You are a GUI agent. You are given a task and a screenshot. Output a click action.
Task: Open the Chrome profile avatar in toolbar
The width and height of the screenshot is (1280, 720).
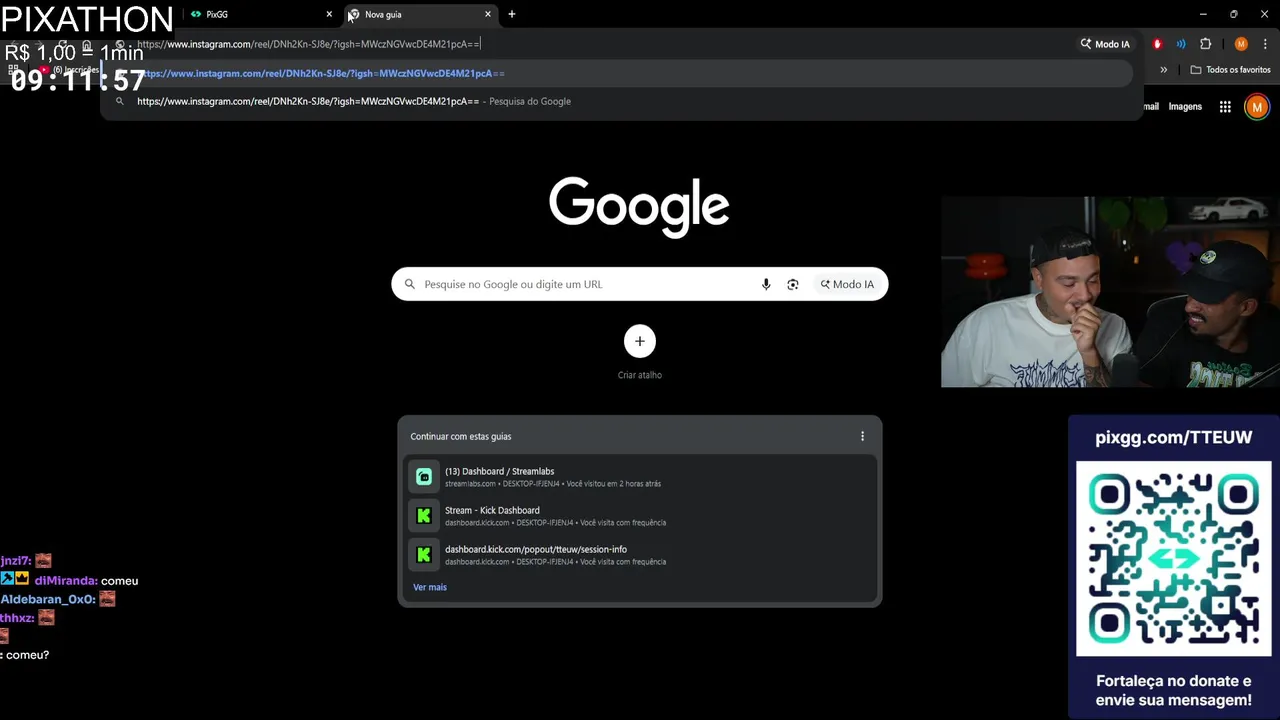click(1241, 44)
